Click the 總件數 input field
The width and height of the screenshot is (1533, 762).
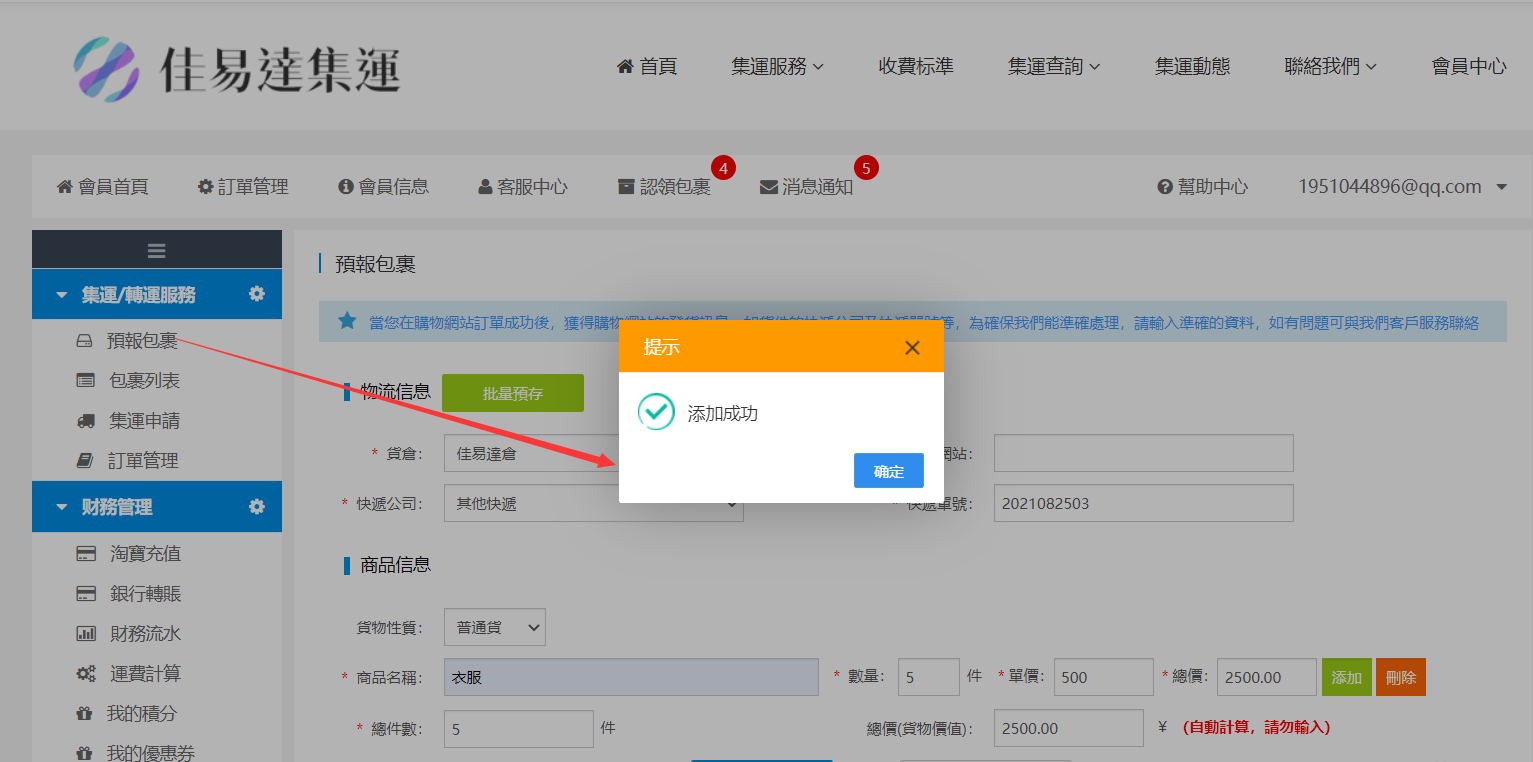[x=519, y=729]
